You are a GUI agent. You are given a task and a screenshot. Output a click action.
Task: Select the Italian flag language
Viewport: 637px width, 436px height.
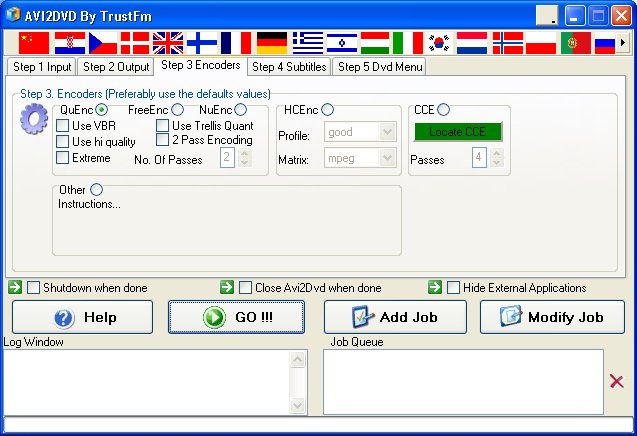tap(408, 43)
